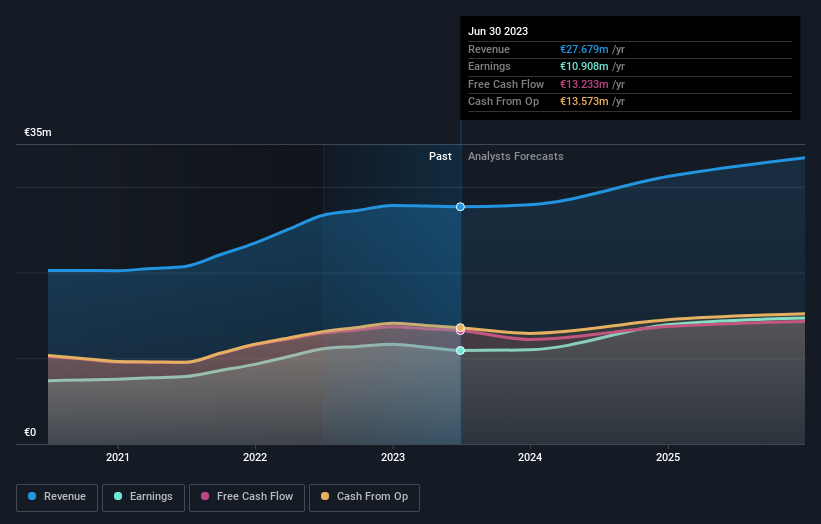Screen dimensions: 821x524
Task: Click the €0 y-axis label
Action: click(30, 432)
